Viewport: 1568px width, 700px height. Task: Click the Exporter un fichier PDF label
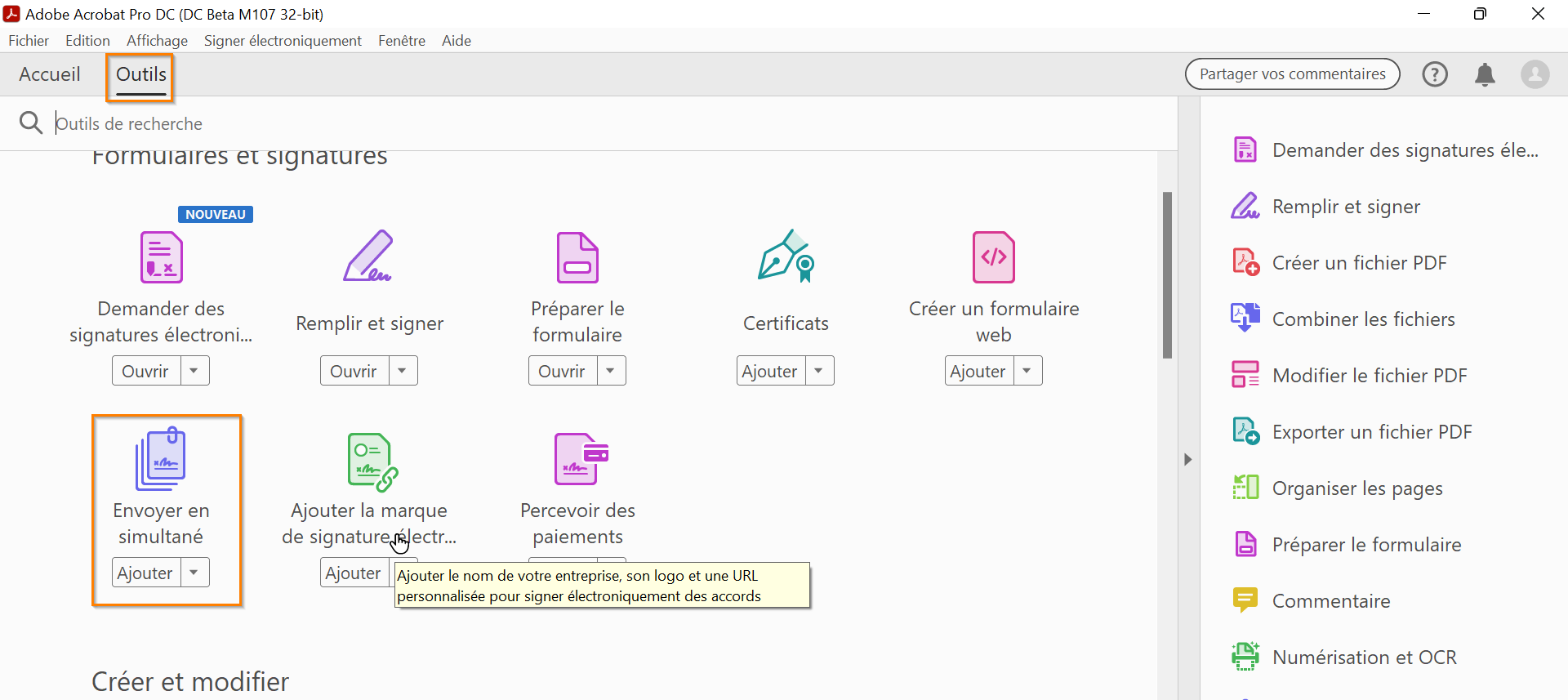(1372, 432)
